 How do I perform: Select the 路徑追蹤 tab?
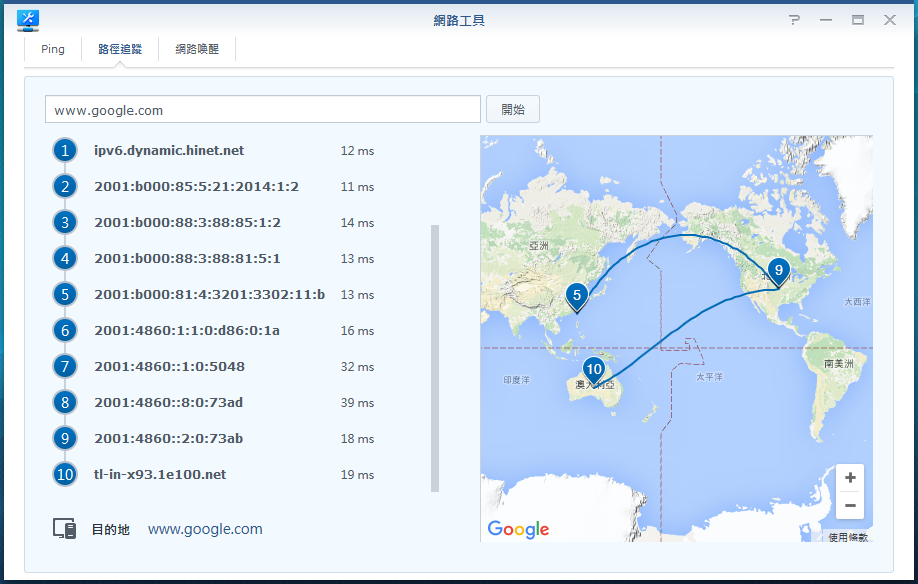point(120,49)
